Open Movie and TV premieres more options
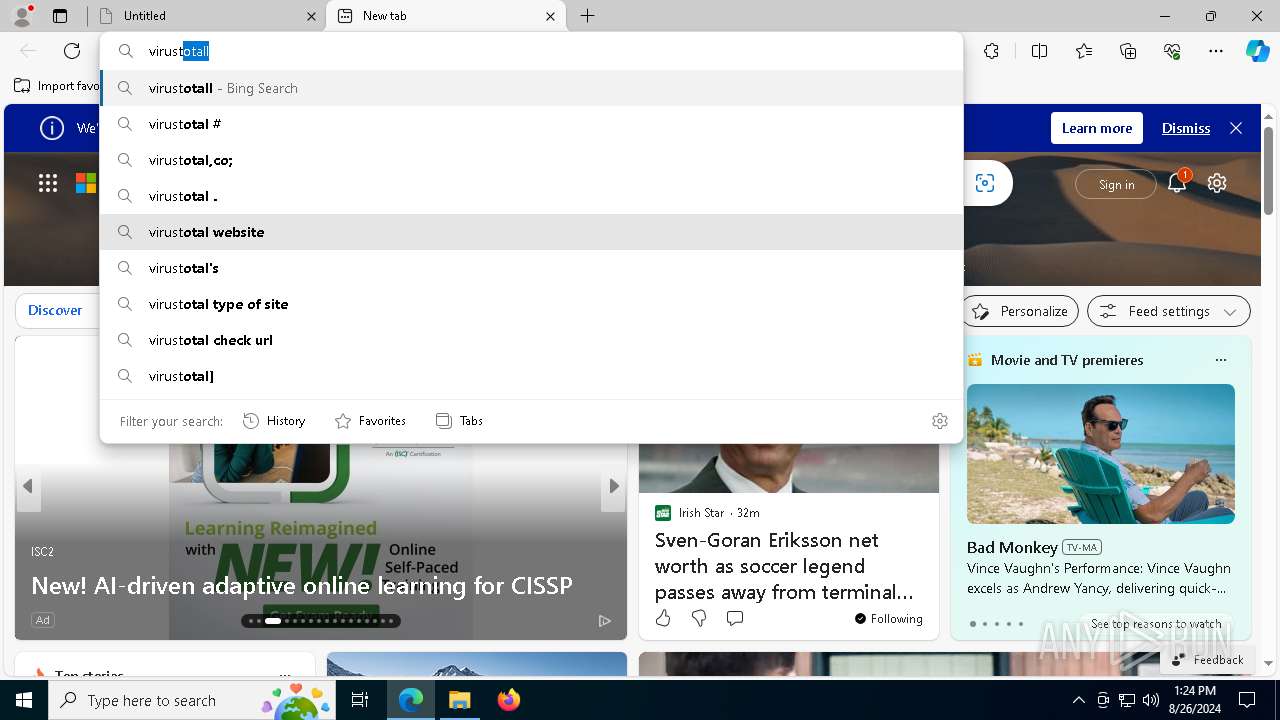Screen dimensions: 1280x720 coord(1220,360)
